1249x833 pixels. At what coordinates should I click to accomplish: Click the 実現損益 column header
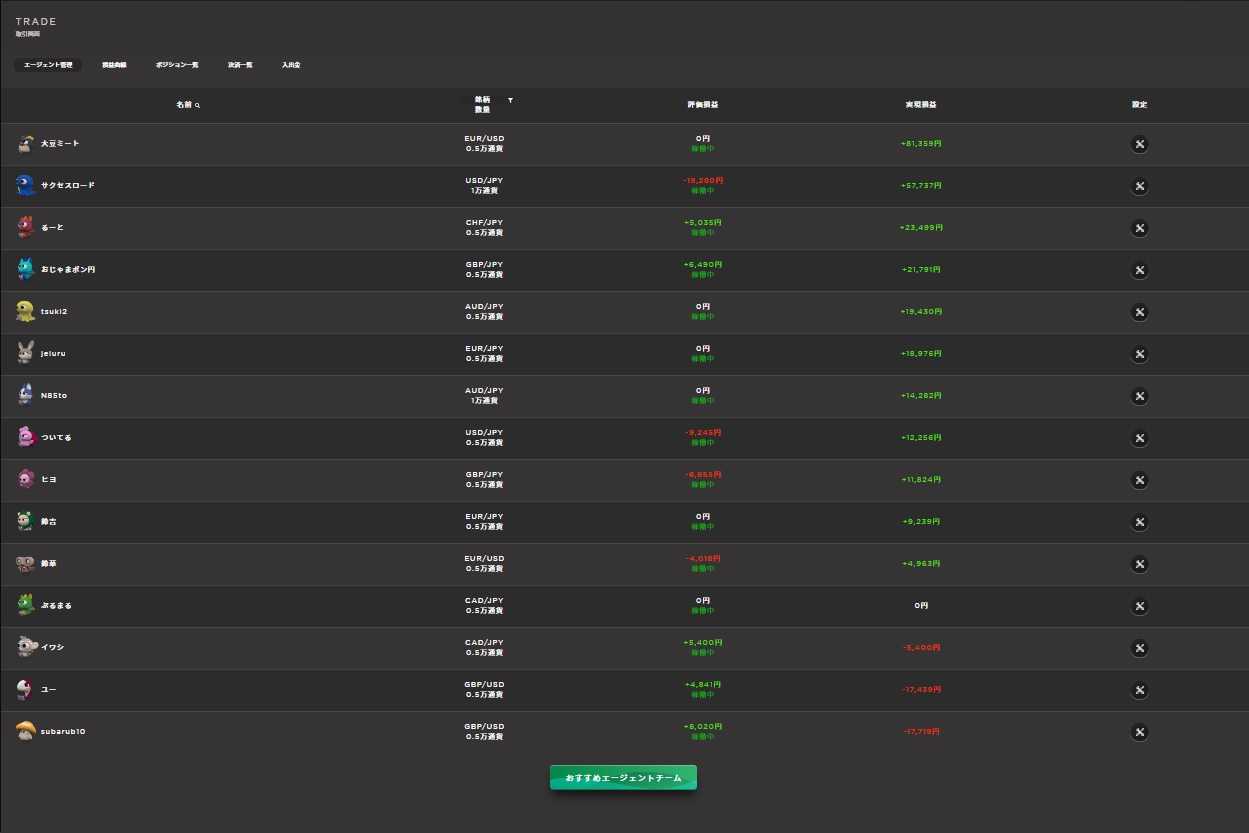tap(920, 105)
